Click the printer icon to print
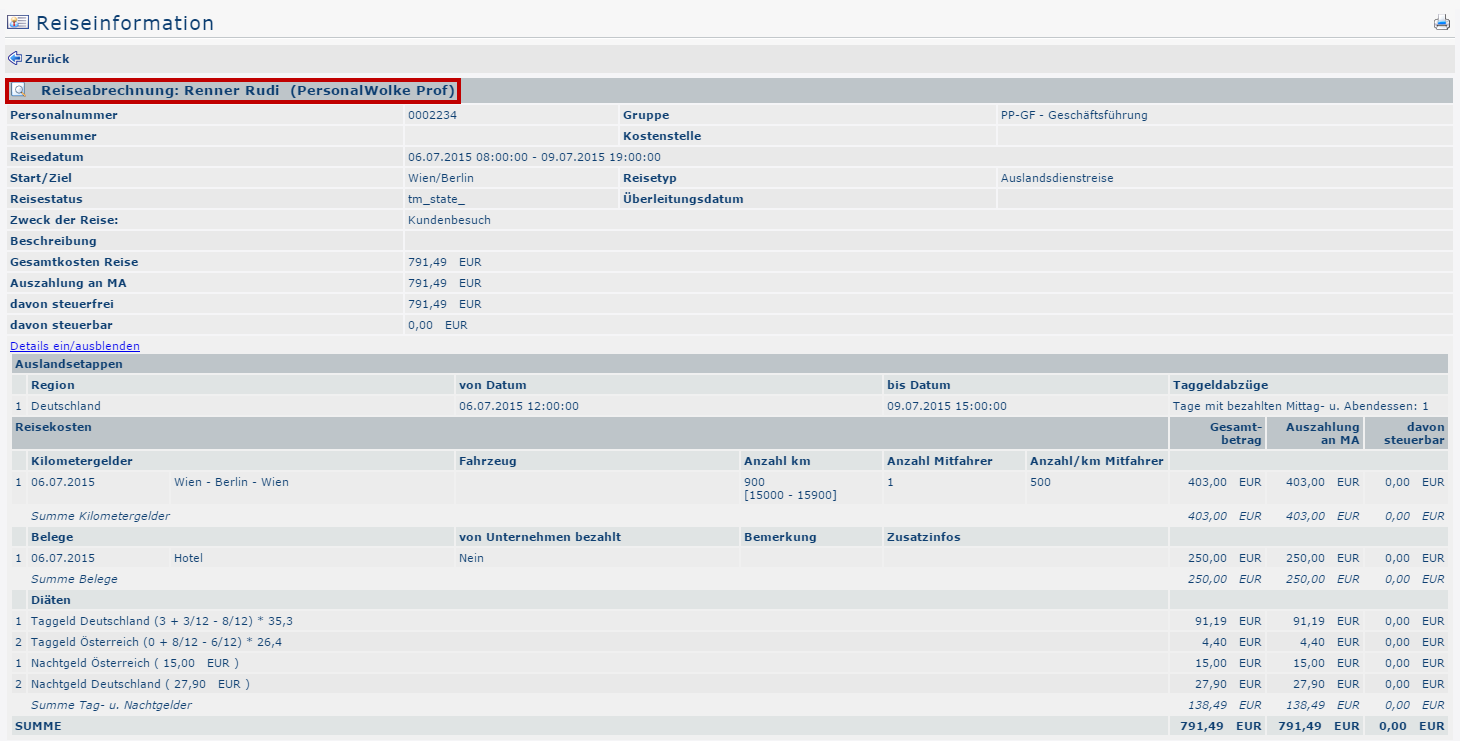The width and height of the screenshot is (1460, 741). click(1441, 22)
